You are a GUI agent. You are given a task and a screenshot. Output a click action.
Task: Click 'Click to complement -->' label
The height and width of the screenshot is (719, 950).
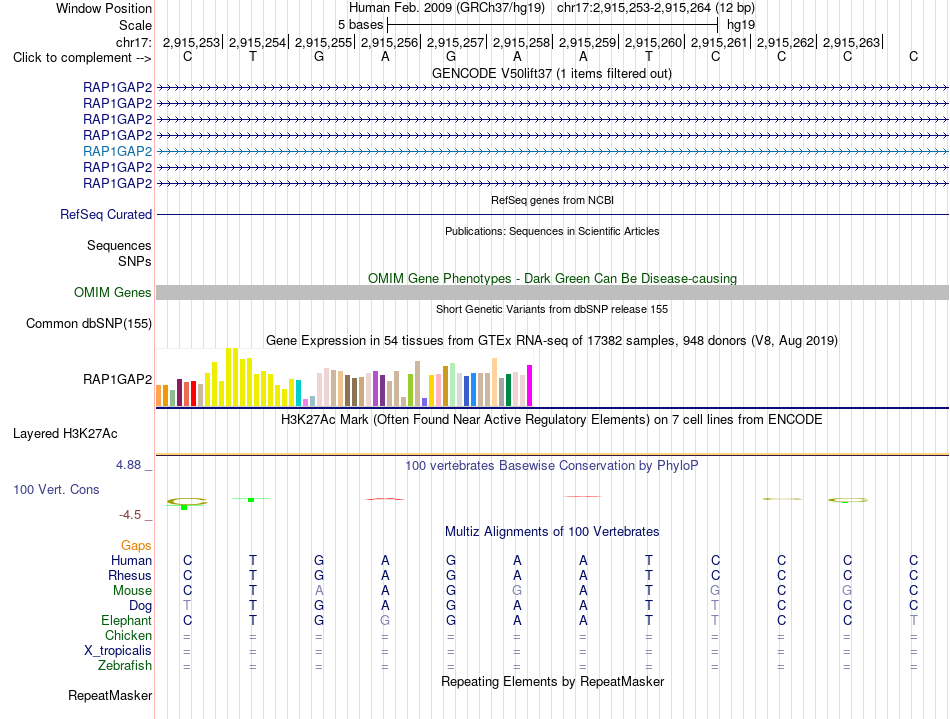coord(82,58)
